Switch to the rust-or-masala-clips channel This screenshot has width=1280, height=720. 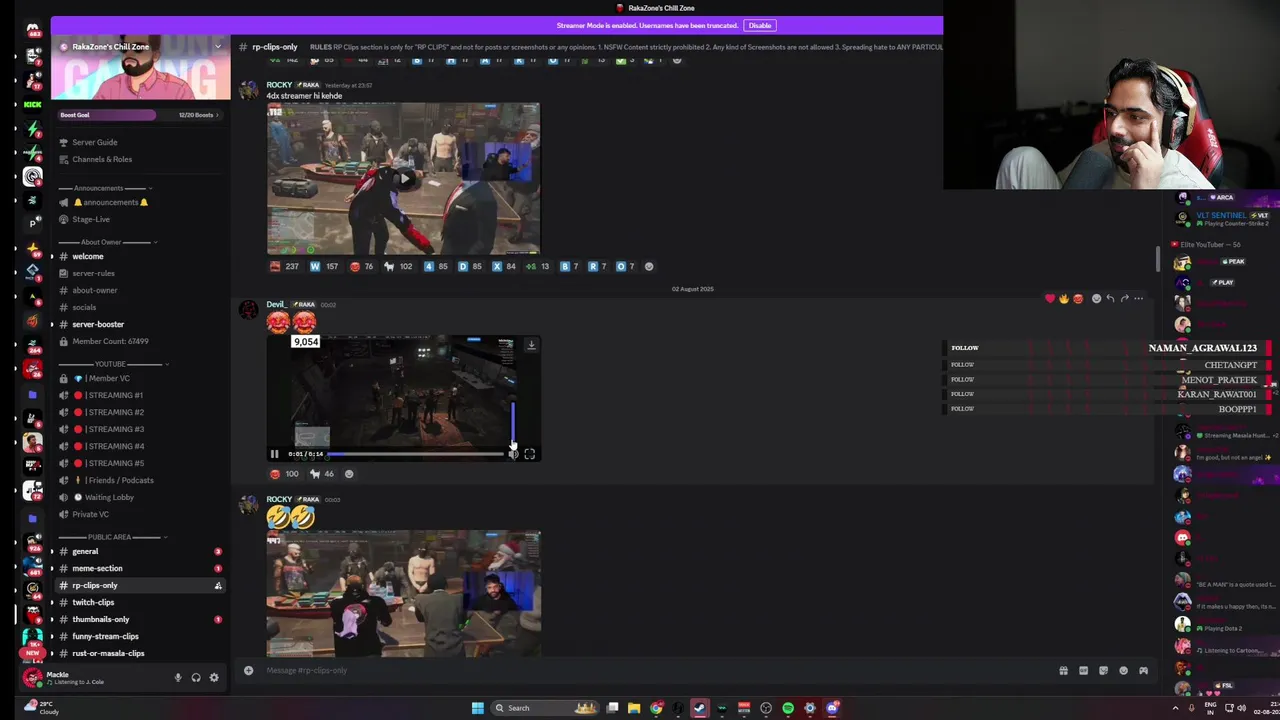coord(108,653)
